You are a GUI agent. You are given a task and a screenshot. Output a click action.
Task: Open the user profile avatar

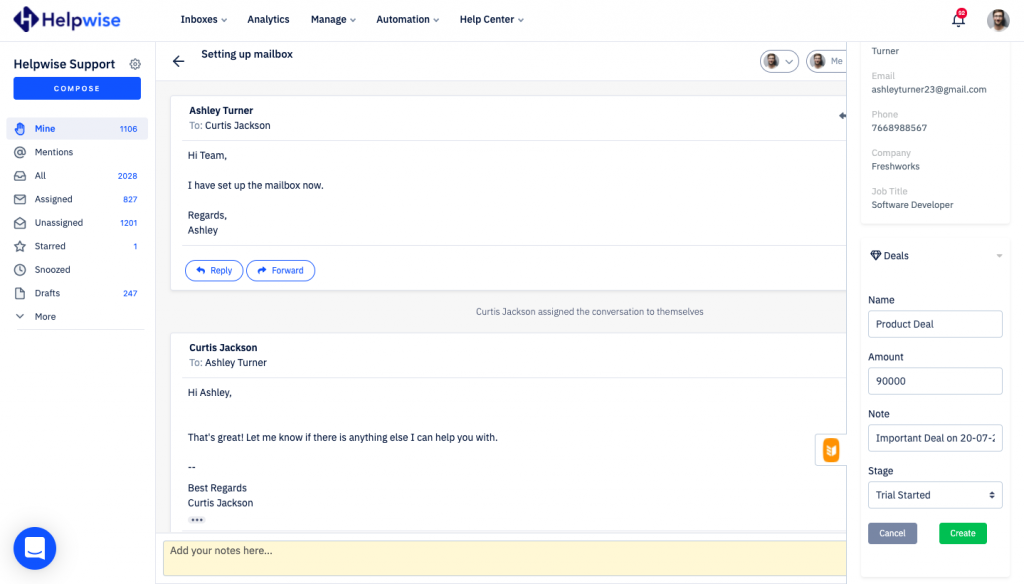click(998, 20)
